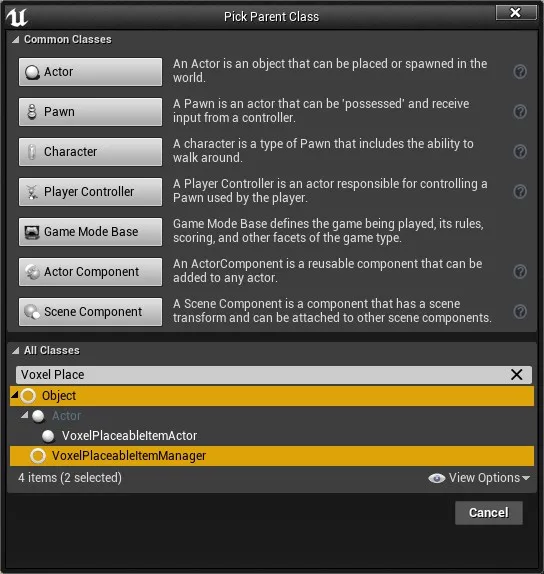Screen dimensions: 544x574
Task: Open help for the Actor Component class
Action: (520, 272)
